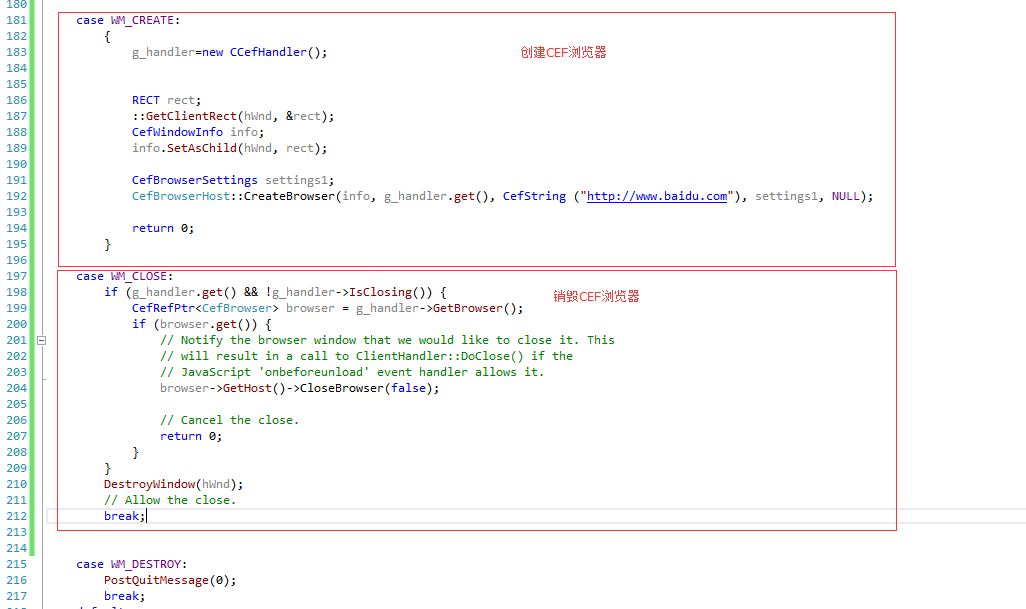Click the CefBrowserSettings type name

194,180
